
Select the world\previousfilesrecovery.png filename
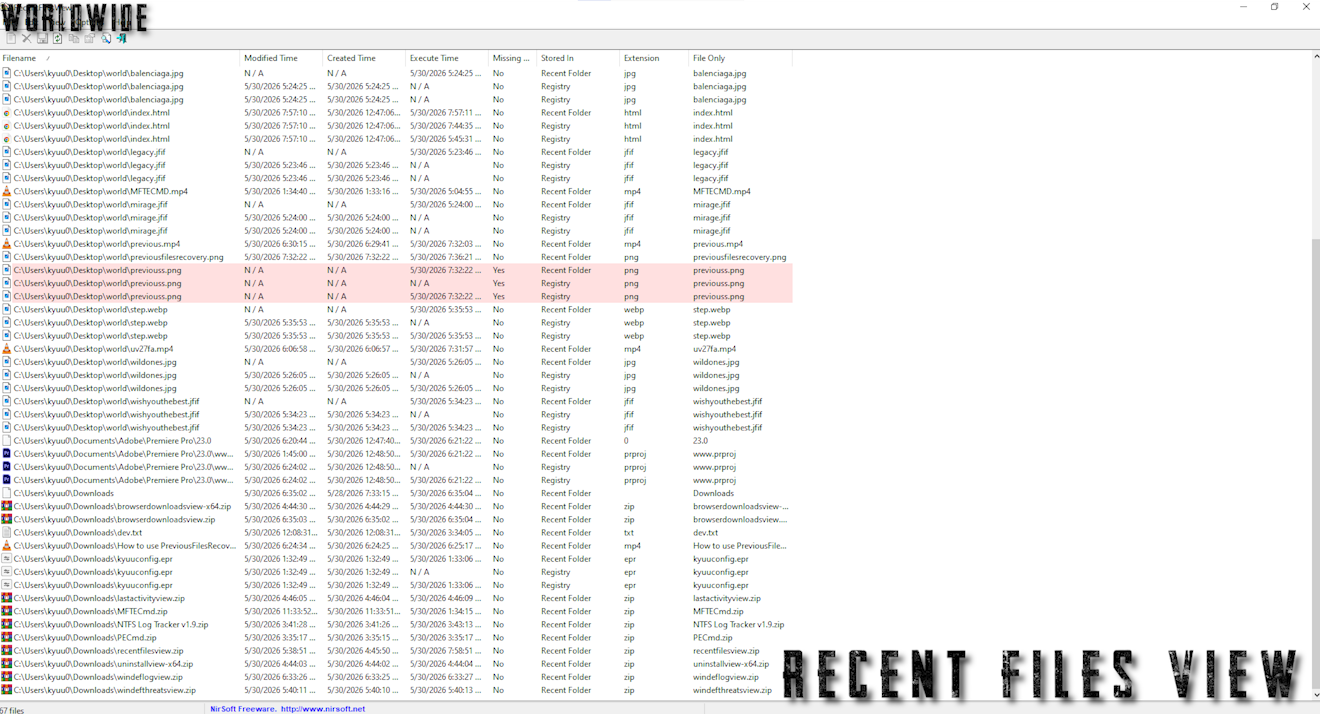(x=118, y=257)
